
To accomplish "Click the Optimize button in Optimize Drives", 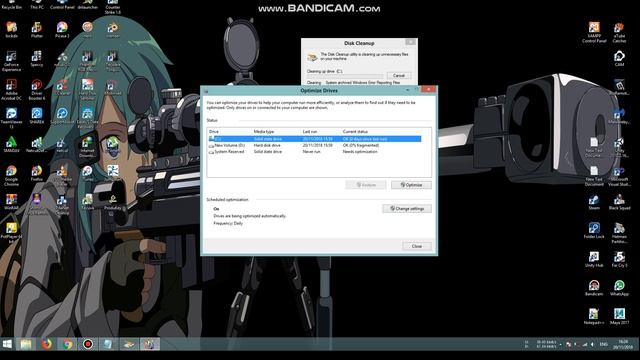I will click(411, 185).
